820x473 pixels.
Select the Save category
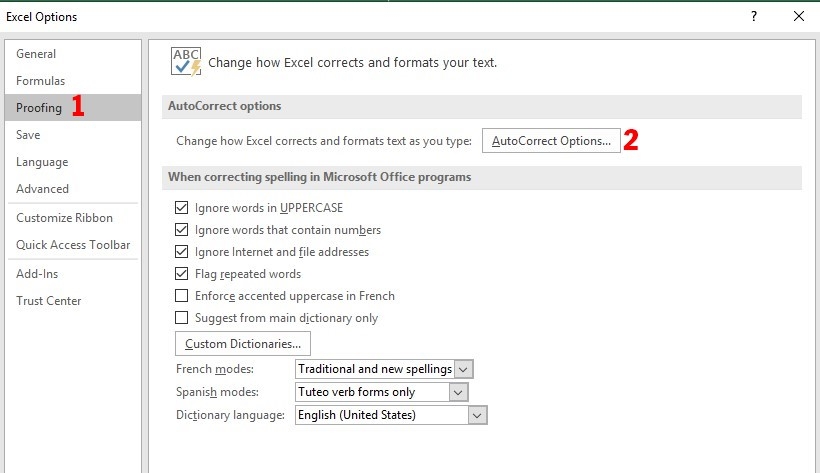coord(73,134)
